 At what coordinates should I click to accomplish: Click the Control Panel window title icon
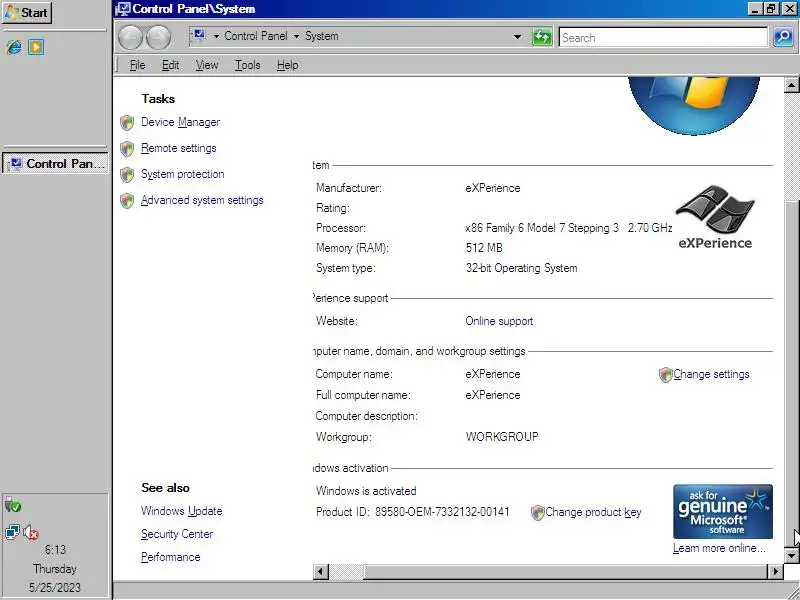click(123, 9)
